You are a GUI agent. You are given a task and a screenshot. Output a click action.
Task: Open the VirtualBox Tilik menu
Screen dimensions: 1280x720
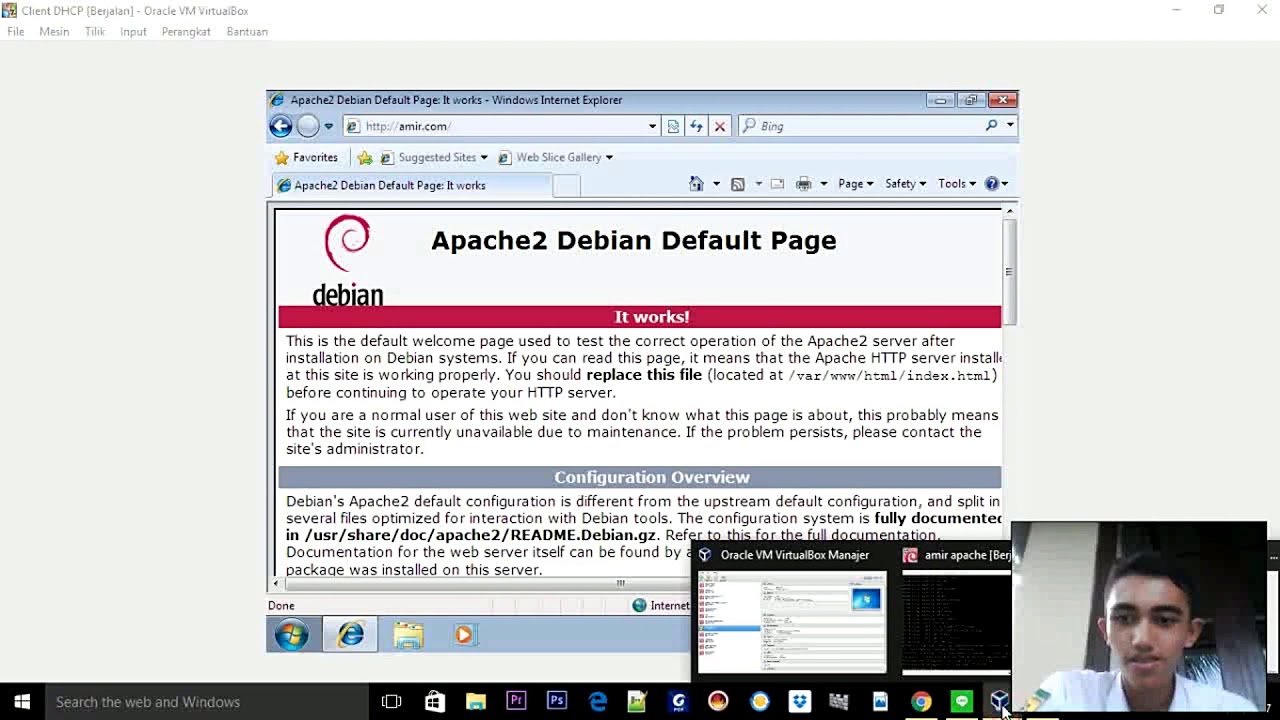pyautogui.click(x=95, y=32)
